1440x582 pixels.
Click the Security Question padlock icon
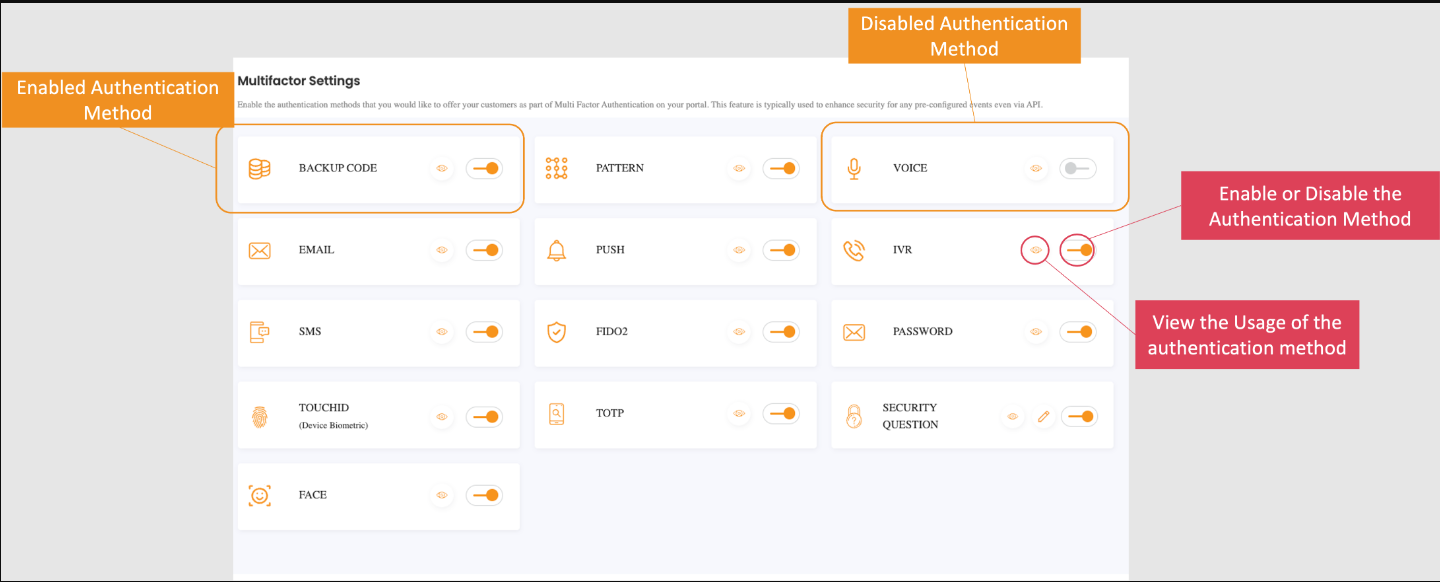(853, 415)
